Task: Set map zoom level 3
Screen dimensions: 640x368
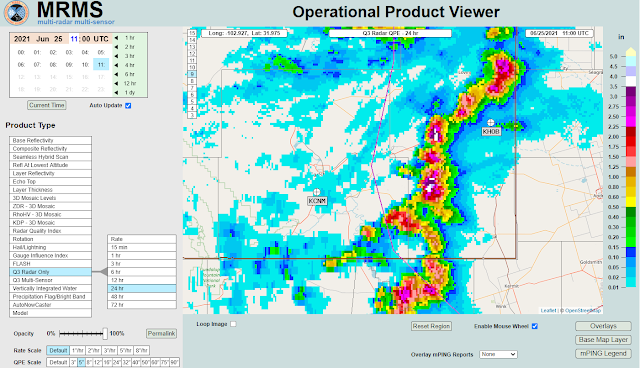Action: point(192,115)
